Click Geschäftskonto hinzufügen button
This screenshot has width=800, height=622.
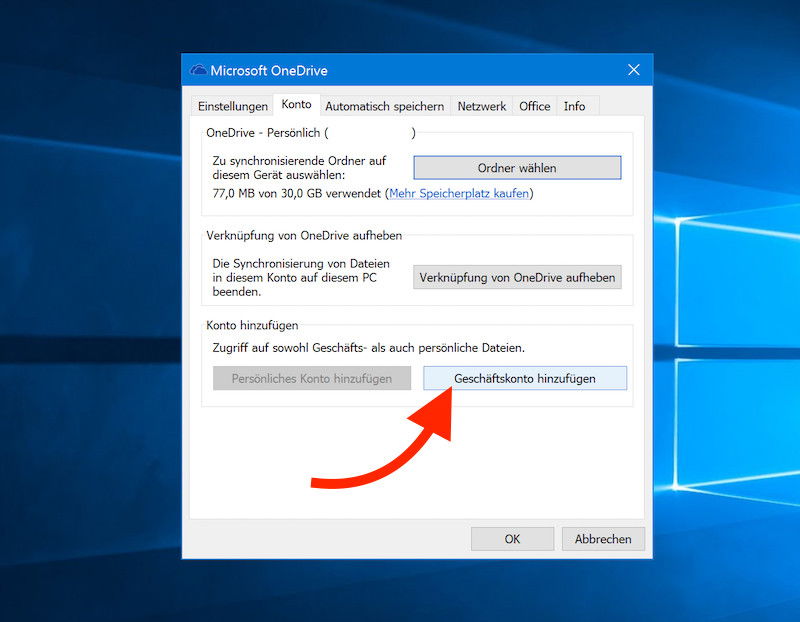(x=525, y=378)
